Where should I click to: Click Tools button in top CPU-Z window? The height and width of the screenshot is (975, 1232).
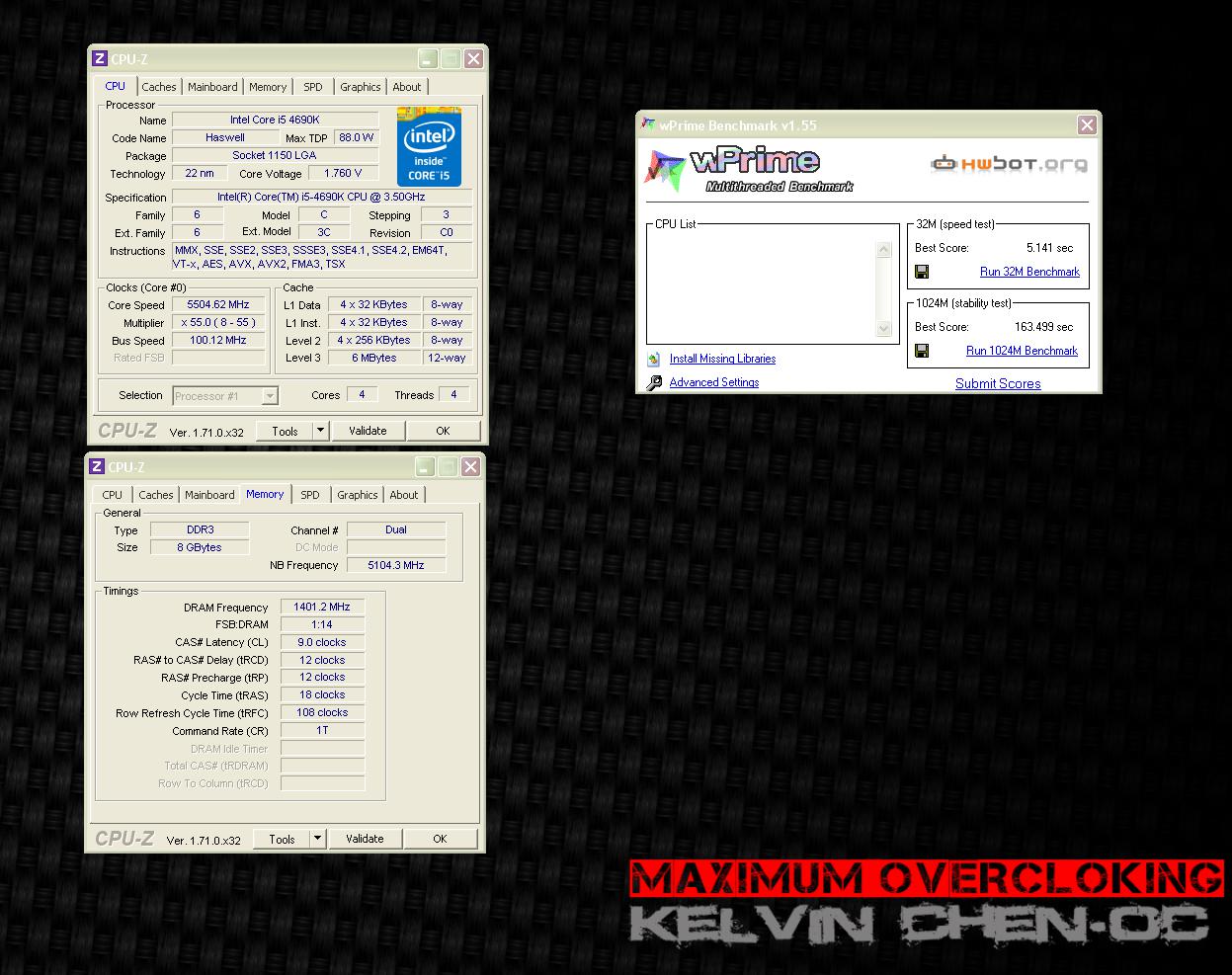coord(285,431)
